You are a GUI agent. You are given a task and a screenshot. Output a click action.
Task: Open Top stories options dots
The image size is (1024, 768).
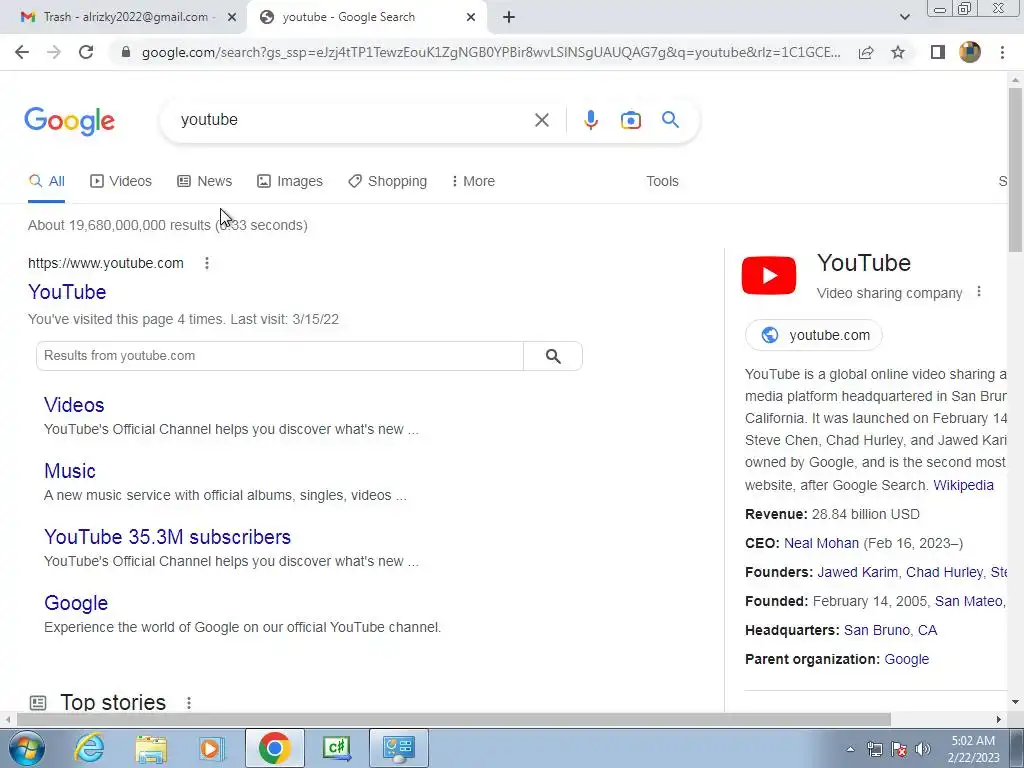(189, 703)
